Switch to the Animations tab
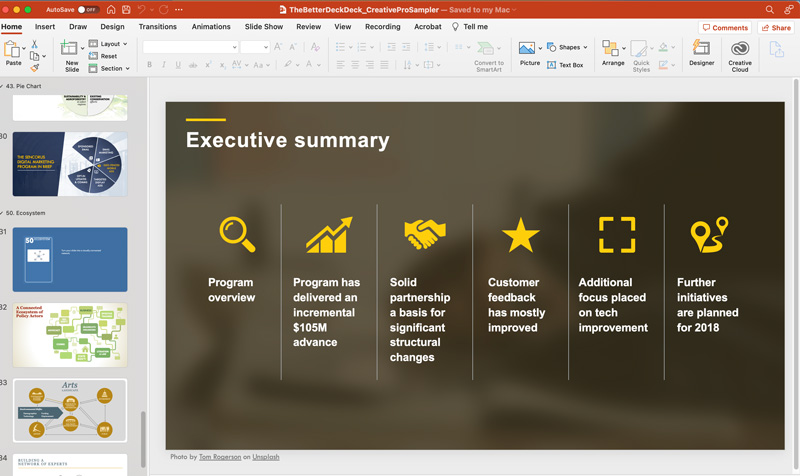This screenshot has width=800, height=476. 211,27
